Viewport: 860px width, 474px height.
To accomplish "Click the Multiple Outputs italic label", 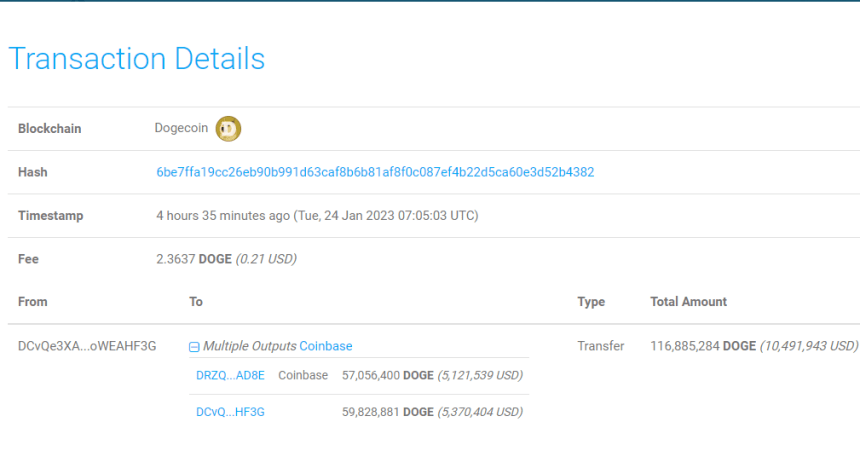I will pos(250,346).
